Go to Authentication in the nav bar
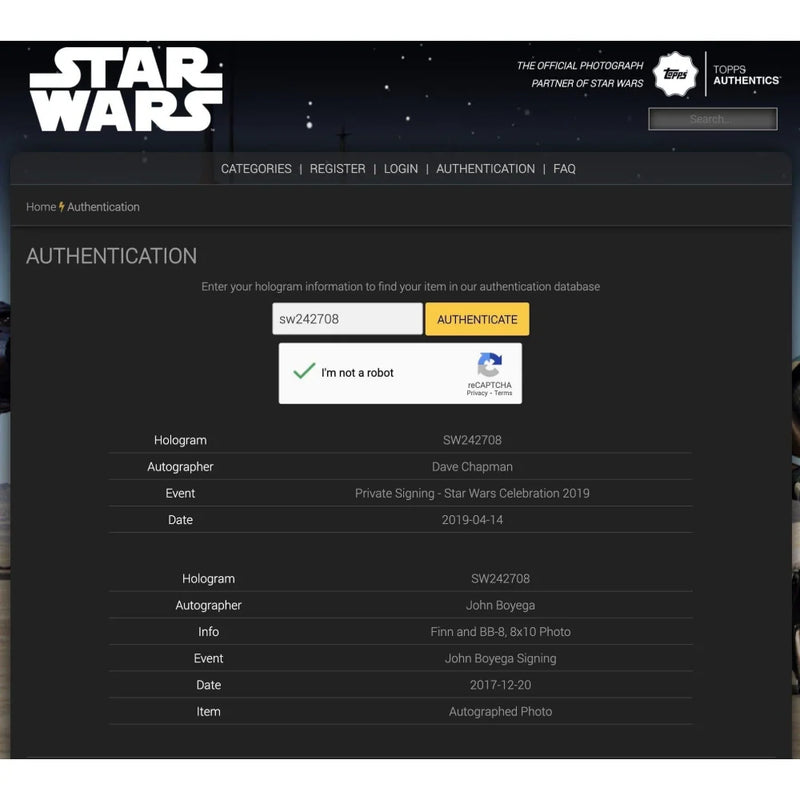 click(485, 169)
